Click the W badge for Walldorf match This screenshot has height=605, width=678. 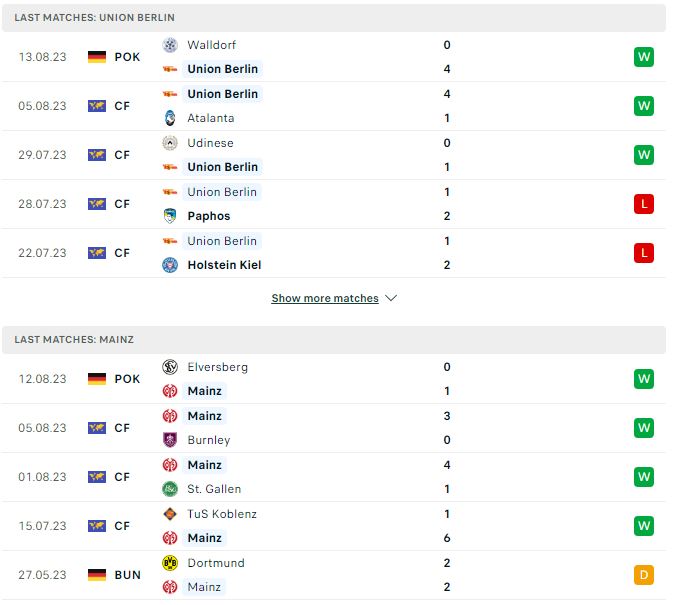(644, 57)
